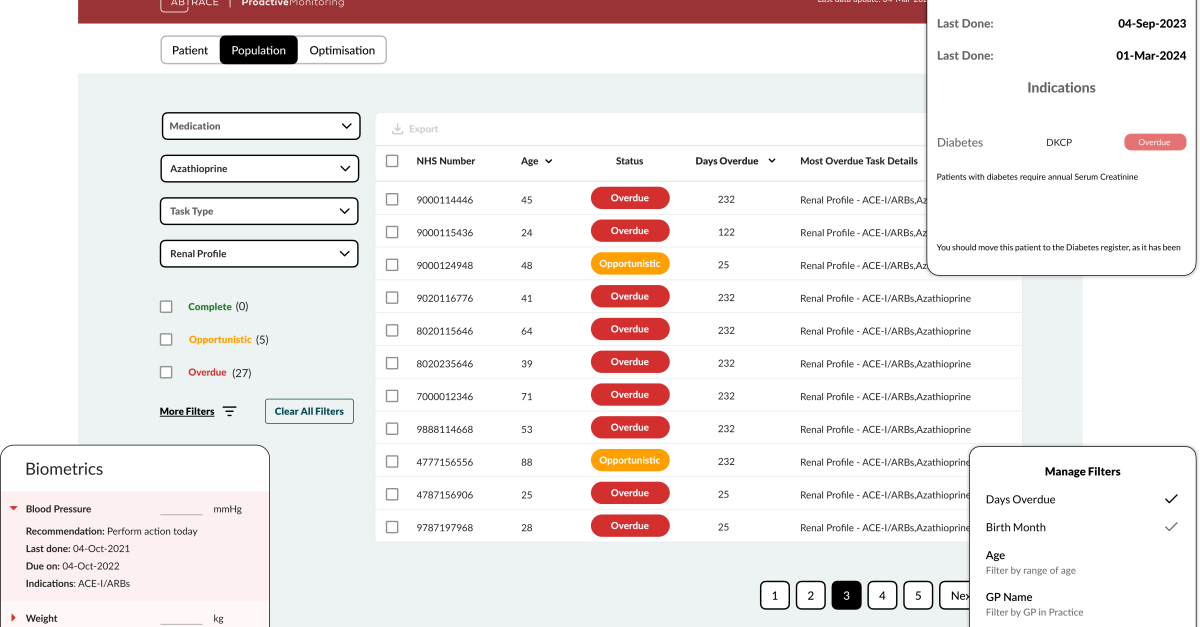
Task: Click the Days Overdue checkmark in Manage Filters
Action: click(1170, 499)
